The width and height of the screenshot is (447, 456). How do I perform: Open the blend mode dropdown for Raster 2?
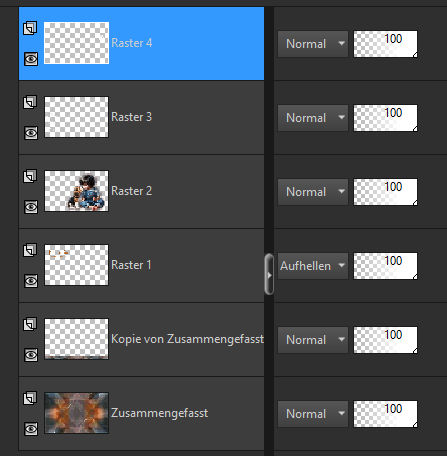tap(313, 192)
